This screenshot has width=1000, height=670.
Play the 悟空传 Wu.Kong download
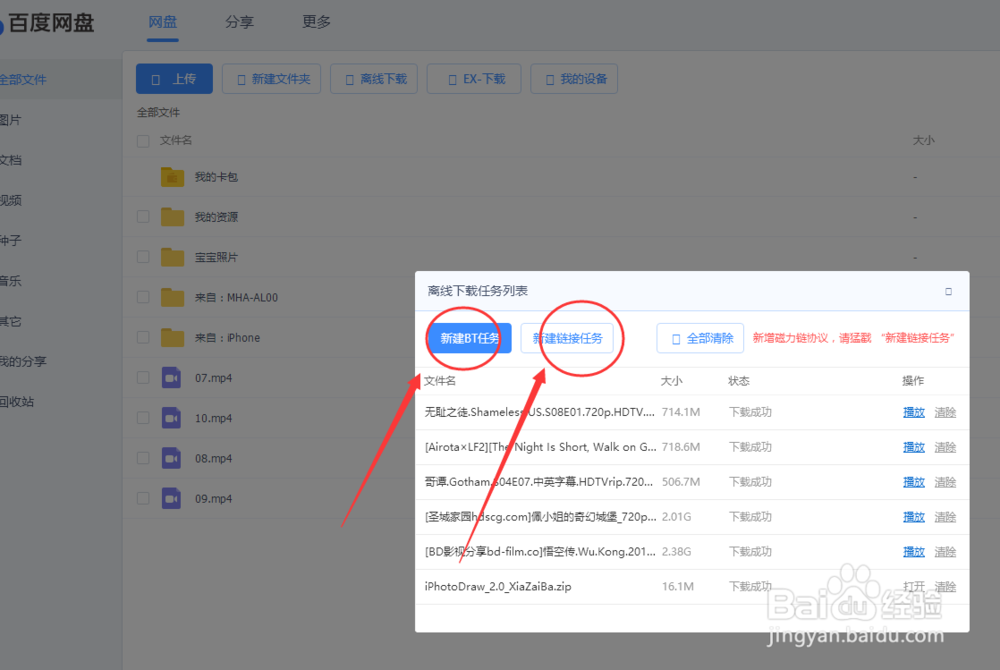pyautogui.click(x=914, y=551)
